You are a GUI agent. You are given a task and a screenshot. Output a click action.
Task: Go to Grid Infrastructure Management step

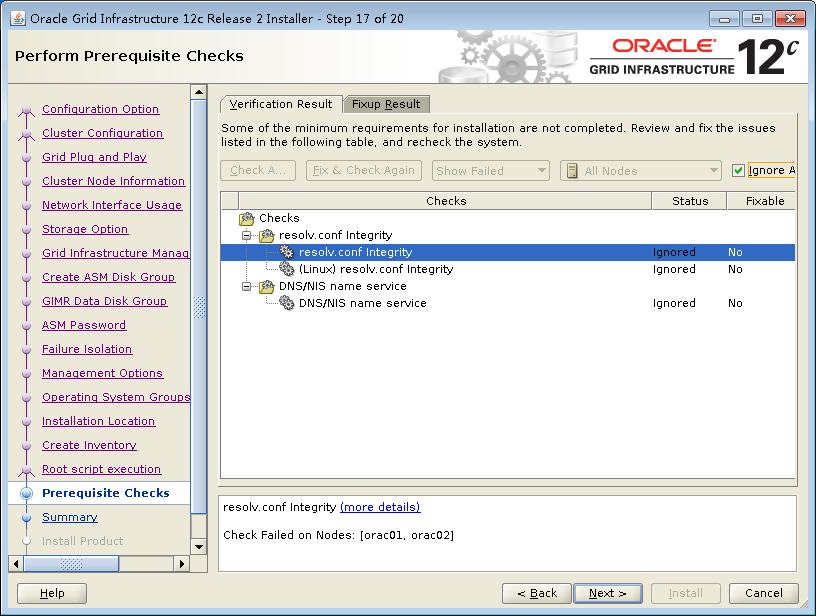(116, 253)
